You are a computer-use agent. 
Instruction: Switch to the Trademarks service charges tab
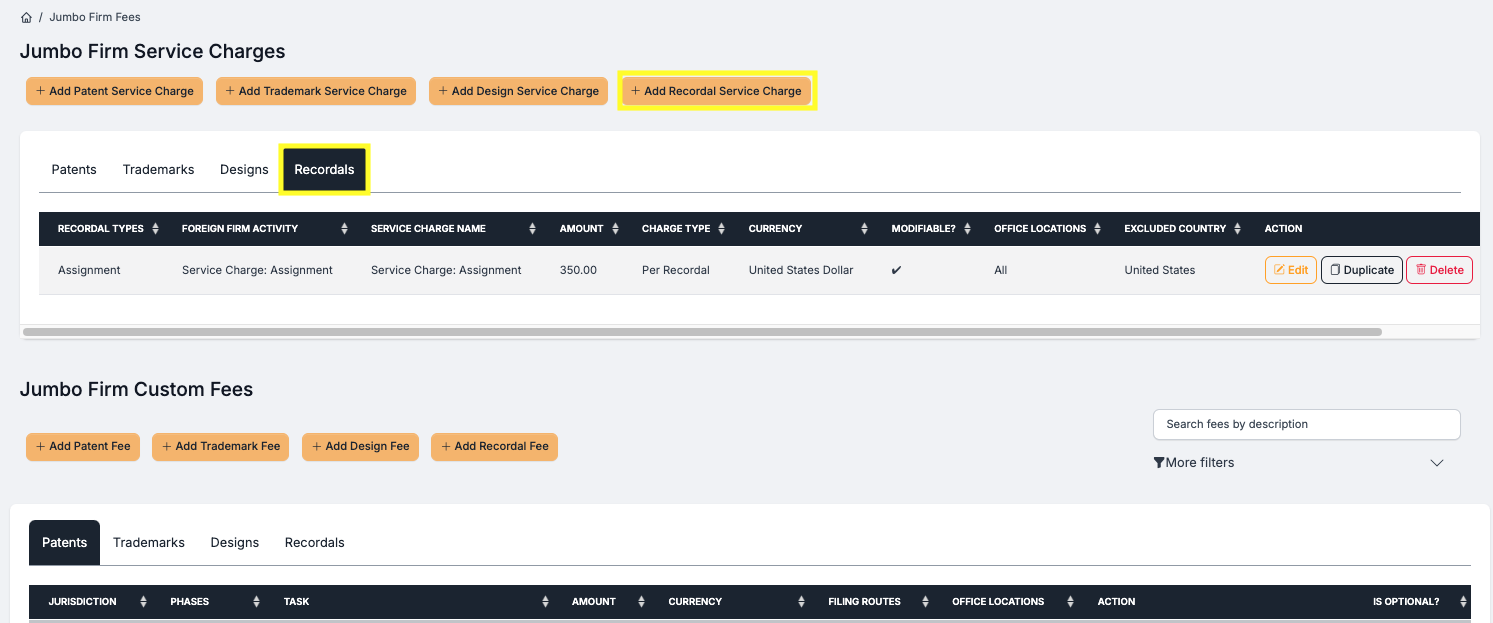click(158, 169)
